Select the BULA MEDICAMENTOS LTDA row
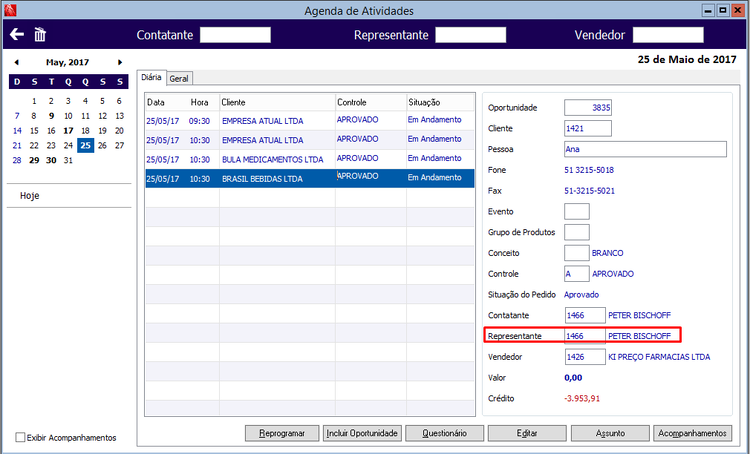The height and width of the screenshot is (454, 750). click(309, 159)
